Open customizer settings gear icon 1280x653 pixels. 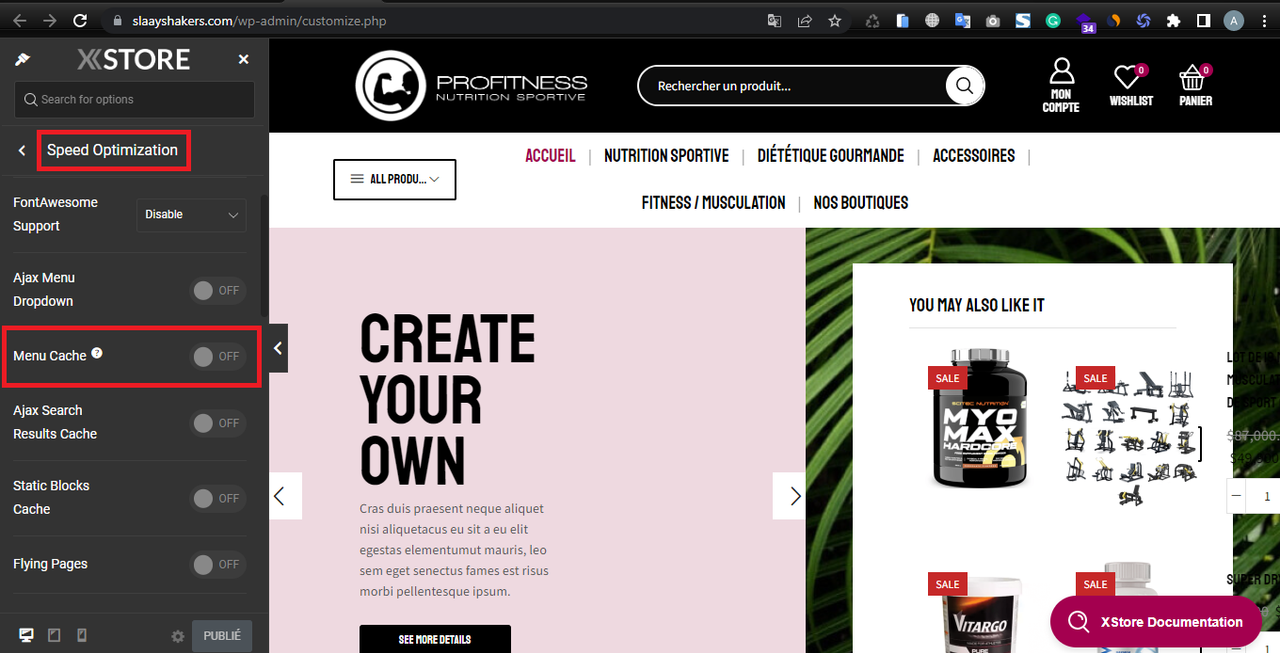click(178, 636)
